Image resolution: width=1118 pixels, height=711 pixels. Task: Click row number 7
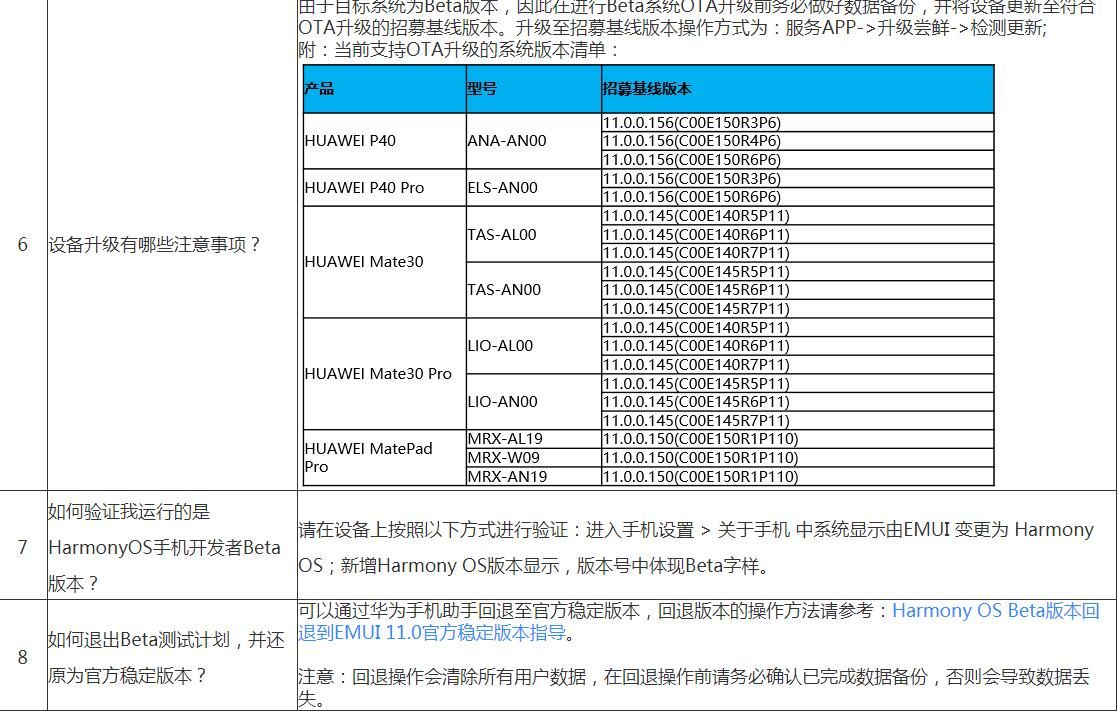[23, 547]
